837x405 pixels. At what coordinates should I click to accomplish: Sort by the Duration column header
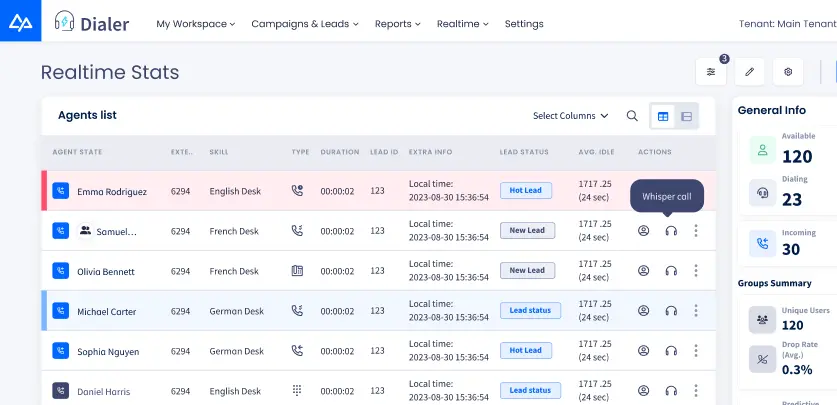pos(339,152)
